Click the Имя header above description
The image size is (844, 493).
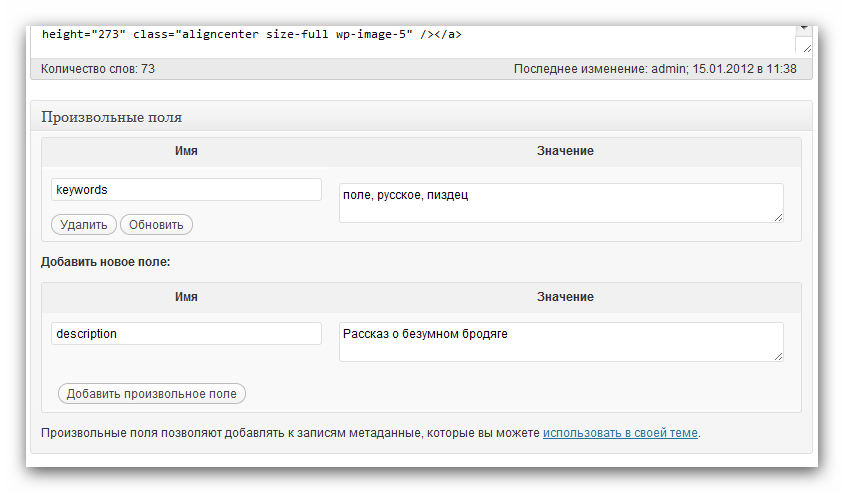pyautogui.click(x=186, y=297)
